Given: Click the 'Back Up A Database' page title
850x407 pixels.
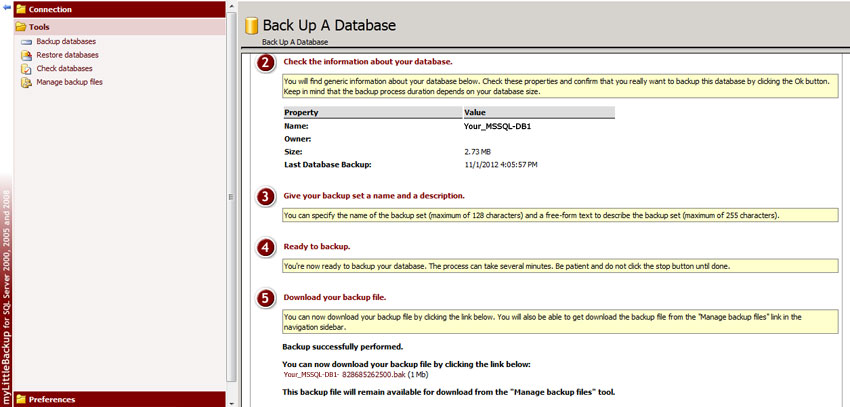Looking at the screenshot, I should [329, 25].
